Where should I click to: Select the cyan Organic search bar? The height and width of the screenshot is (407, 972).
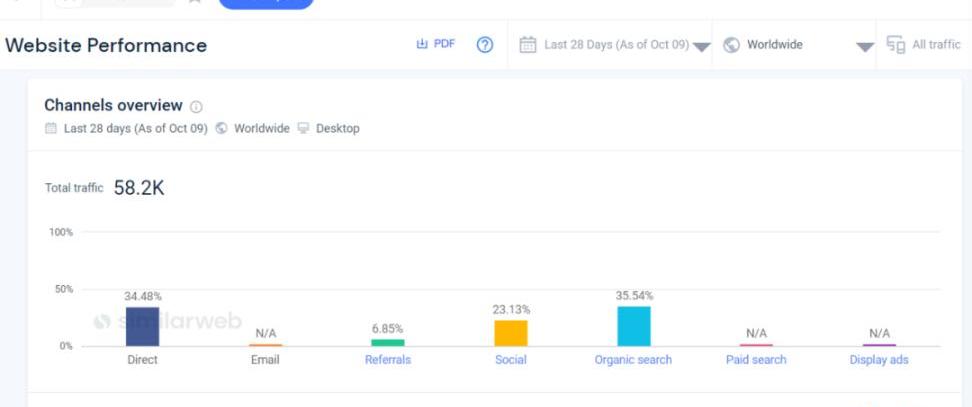[633, 326]
